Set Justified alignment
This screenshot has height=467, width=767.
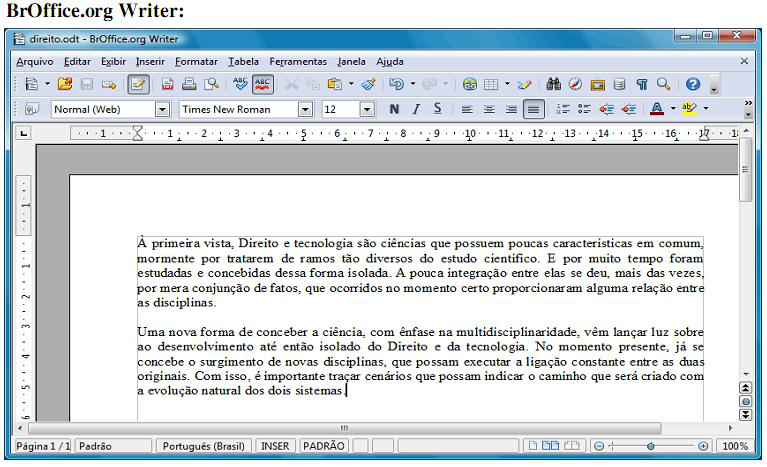click(x=534, y=110)
